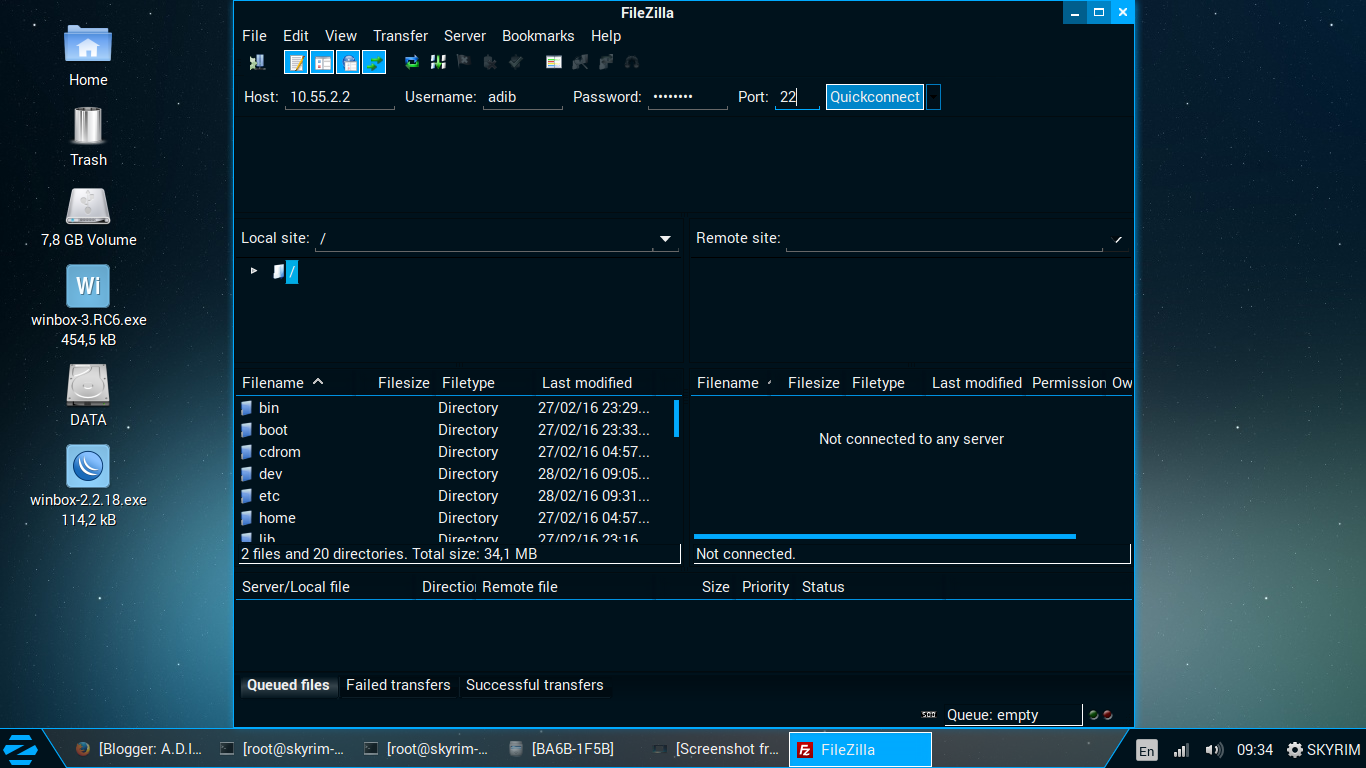Click the binoculars file search icon

(632, 62)
